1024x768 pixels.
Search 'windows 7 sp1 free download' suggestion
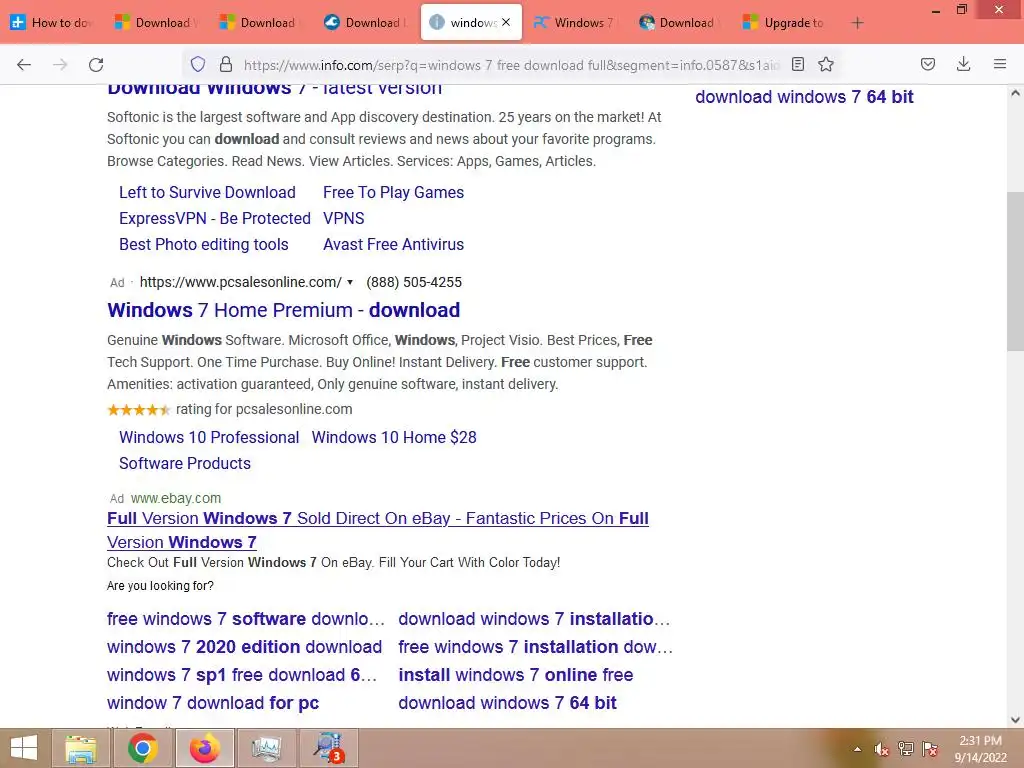click(x=242, y=675)
